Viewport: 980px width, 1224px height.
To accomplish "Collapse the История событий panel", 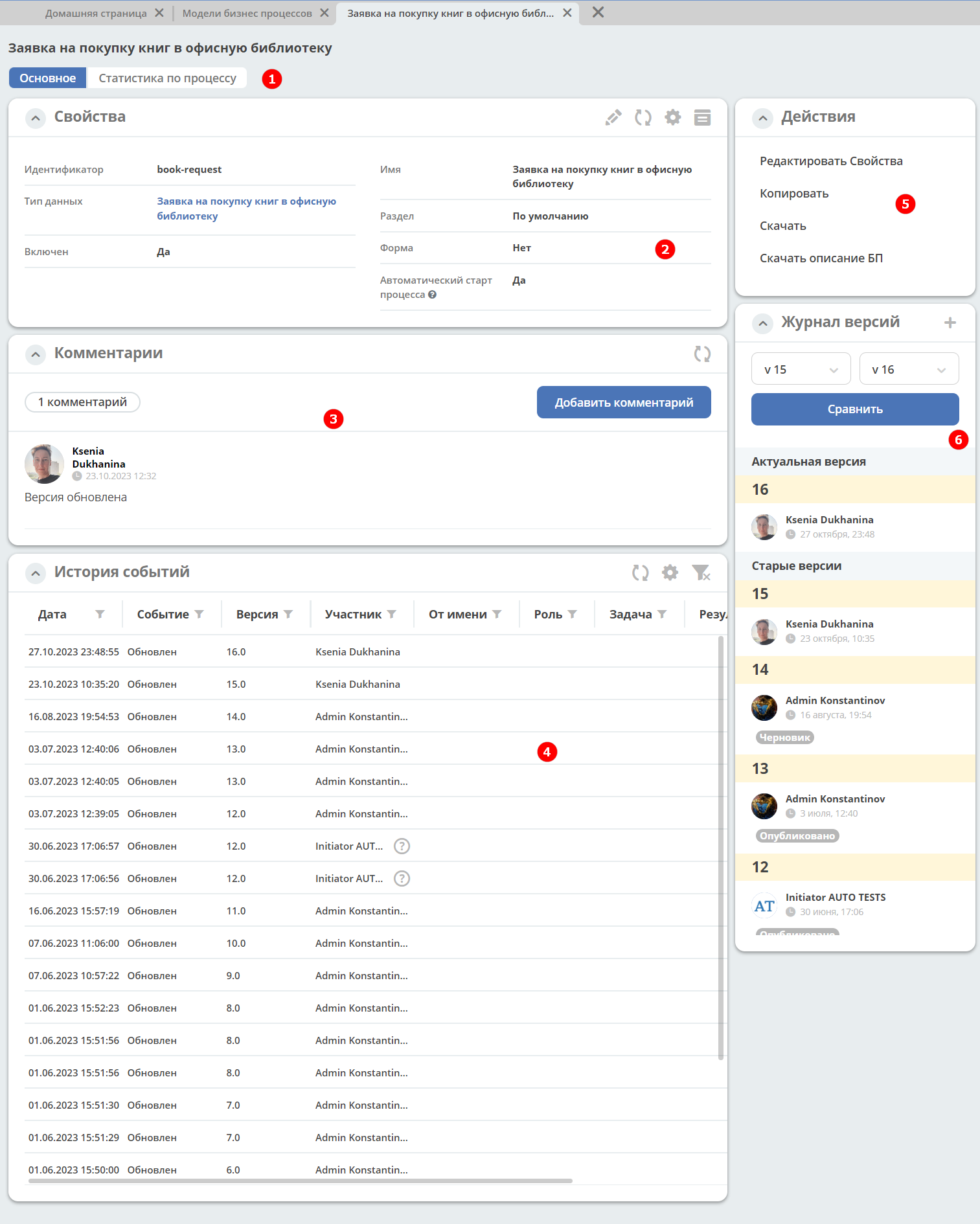I will (36, 573).
